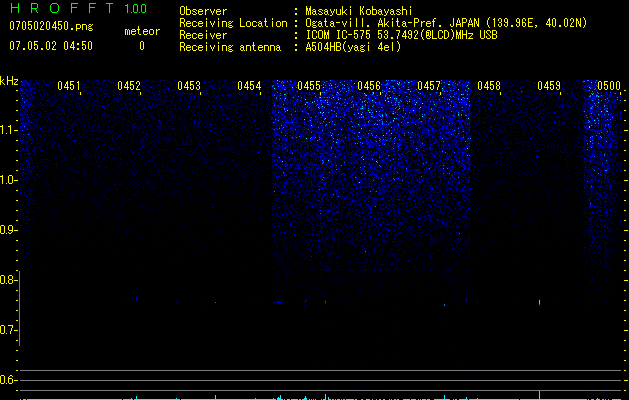The width and height of the screenshot is (629, 400).
Task: Select the A504HB(yagi 4el) antenna text
Action: (353, 47)
